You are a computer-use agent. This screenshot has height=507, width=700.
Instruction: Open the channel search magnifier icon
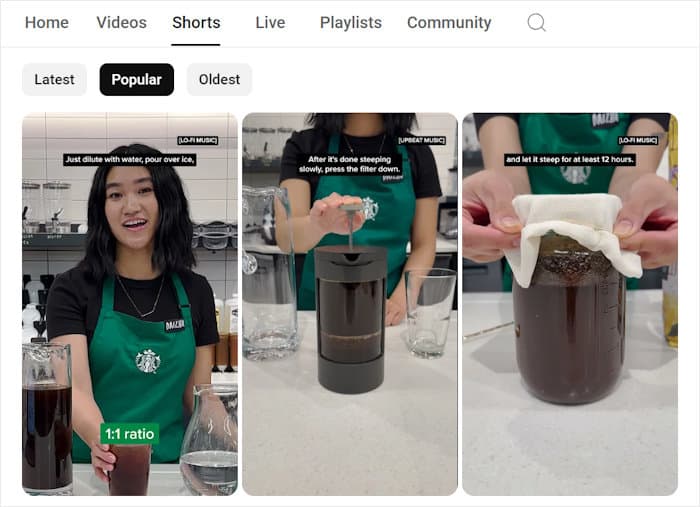(x=536, y=22)
